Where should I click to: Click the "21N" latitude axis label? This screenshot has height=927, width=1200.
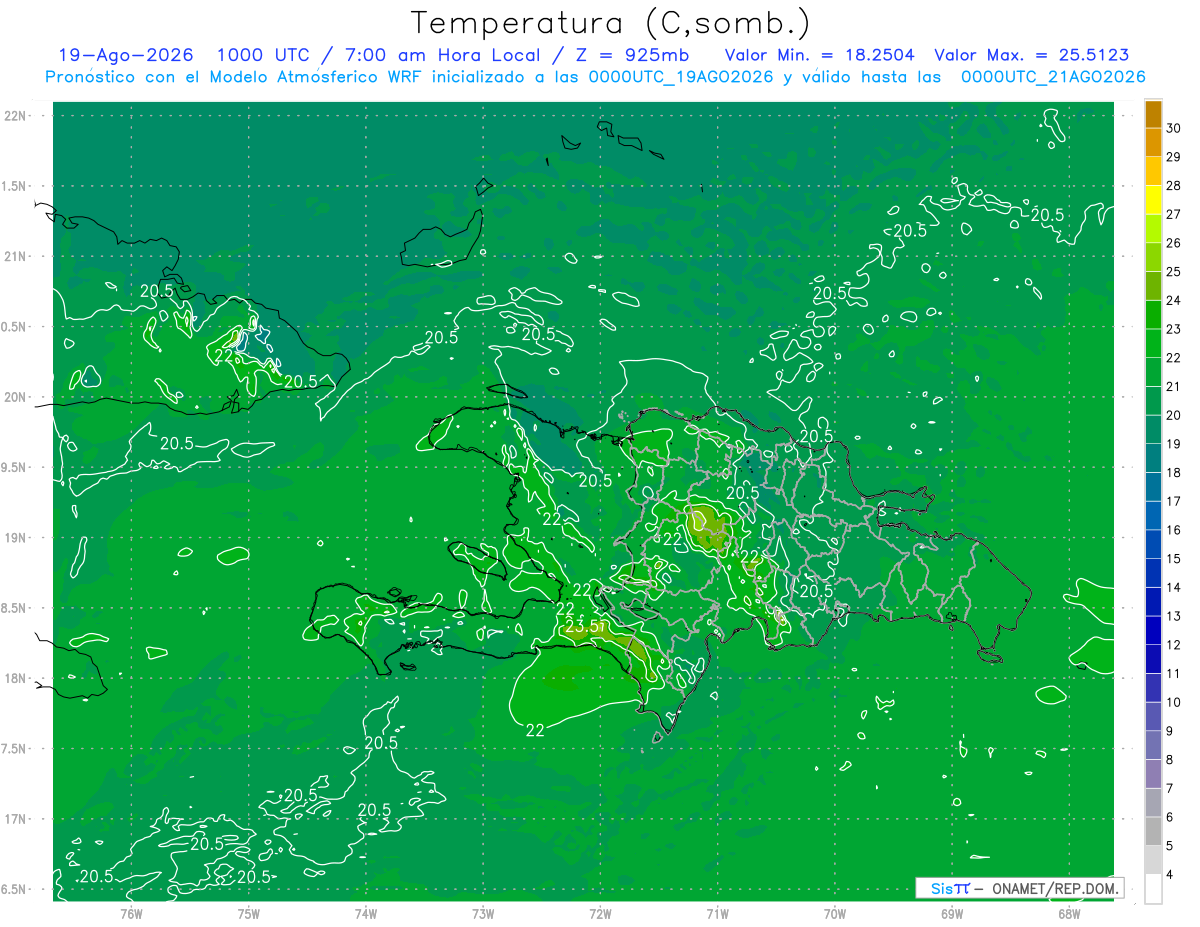pyautogui.click(x=15, y=257)
